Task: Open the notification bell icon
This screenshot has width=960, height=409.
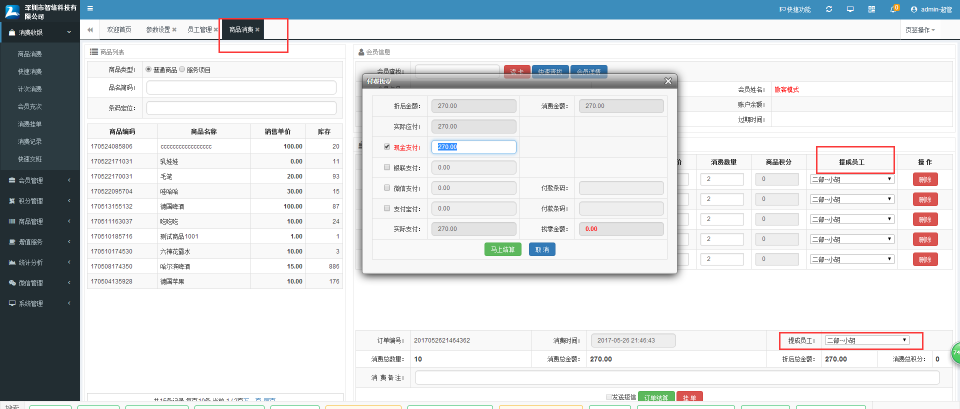Action: pyautogui.click(x=892, y=8)
